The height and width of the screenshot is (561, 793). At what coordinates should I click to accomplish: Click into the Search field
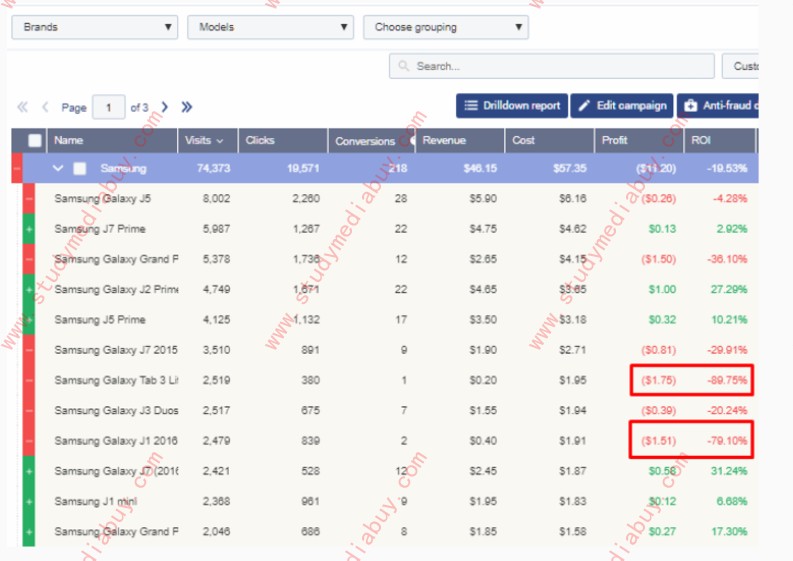pyautogui.click(x=552, y=66)
